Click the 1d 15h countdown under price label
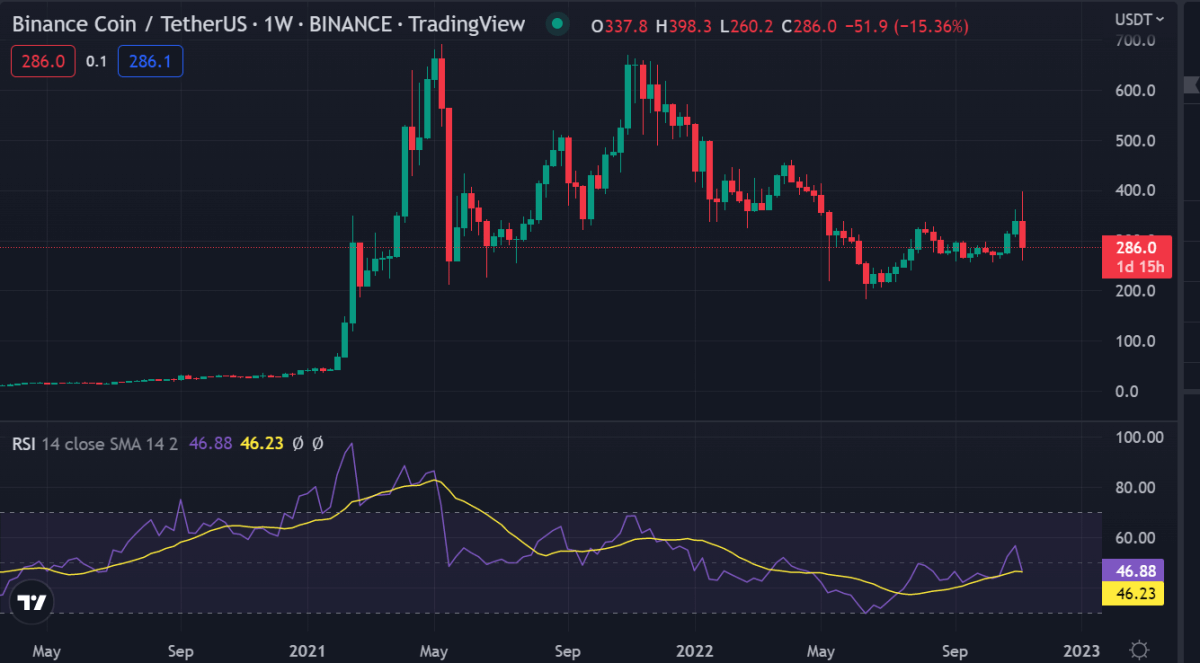 click(x=1141, y=268)
